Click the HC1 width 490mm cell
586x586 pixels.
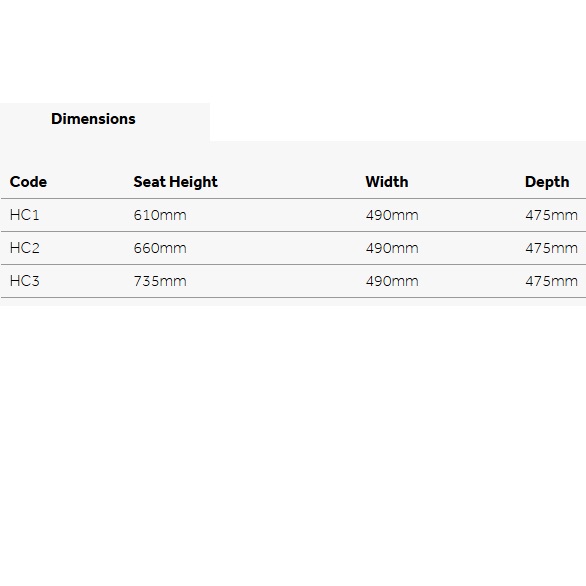point(392,215)
